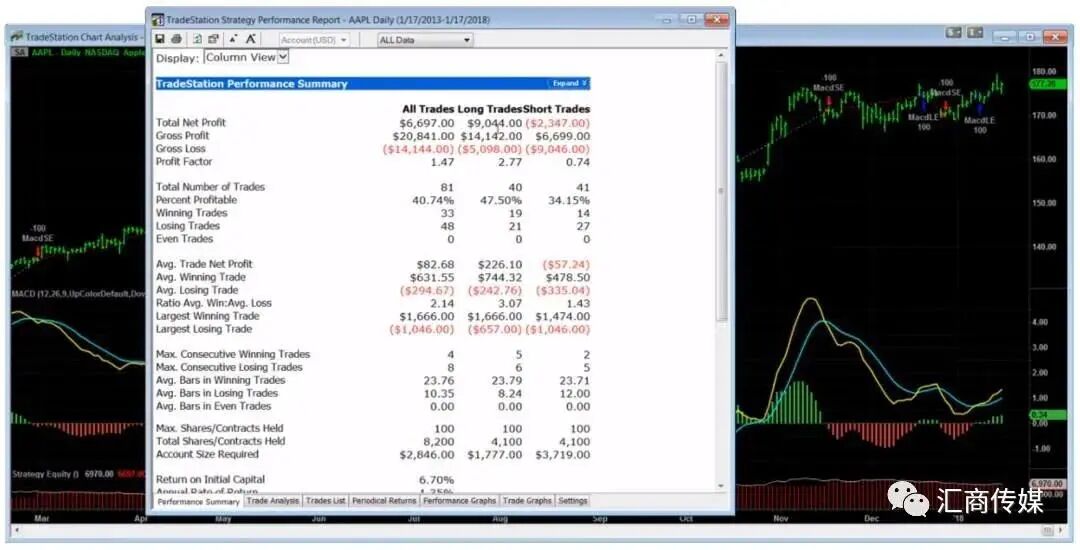Click the export-to-spreadsheet toolbar icon
This screenshot has width=1080, height=550.
198,40
